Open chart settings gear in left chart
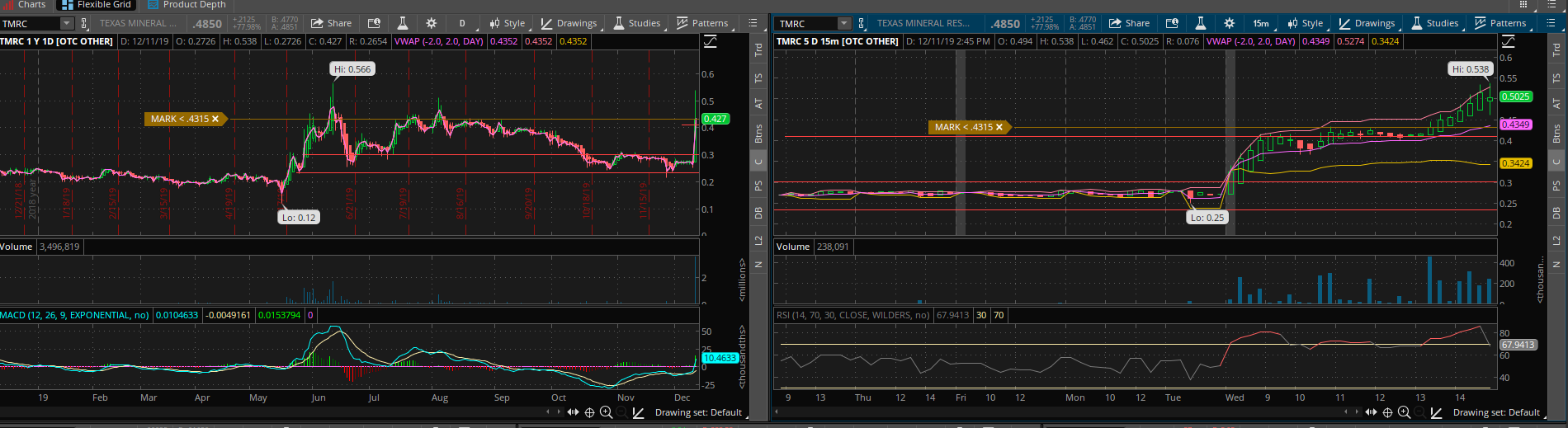The height and width of the screenshot is (428, 1568). coord(431,23)
